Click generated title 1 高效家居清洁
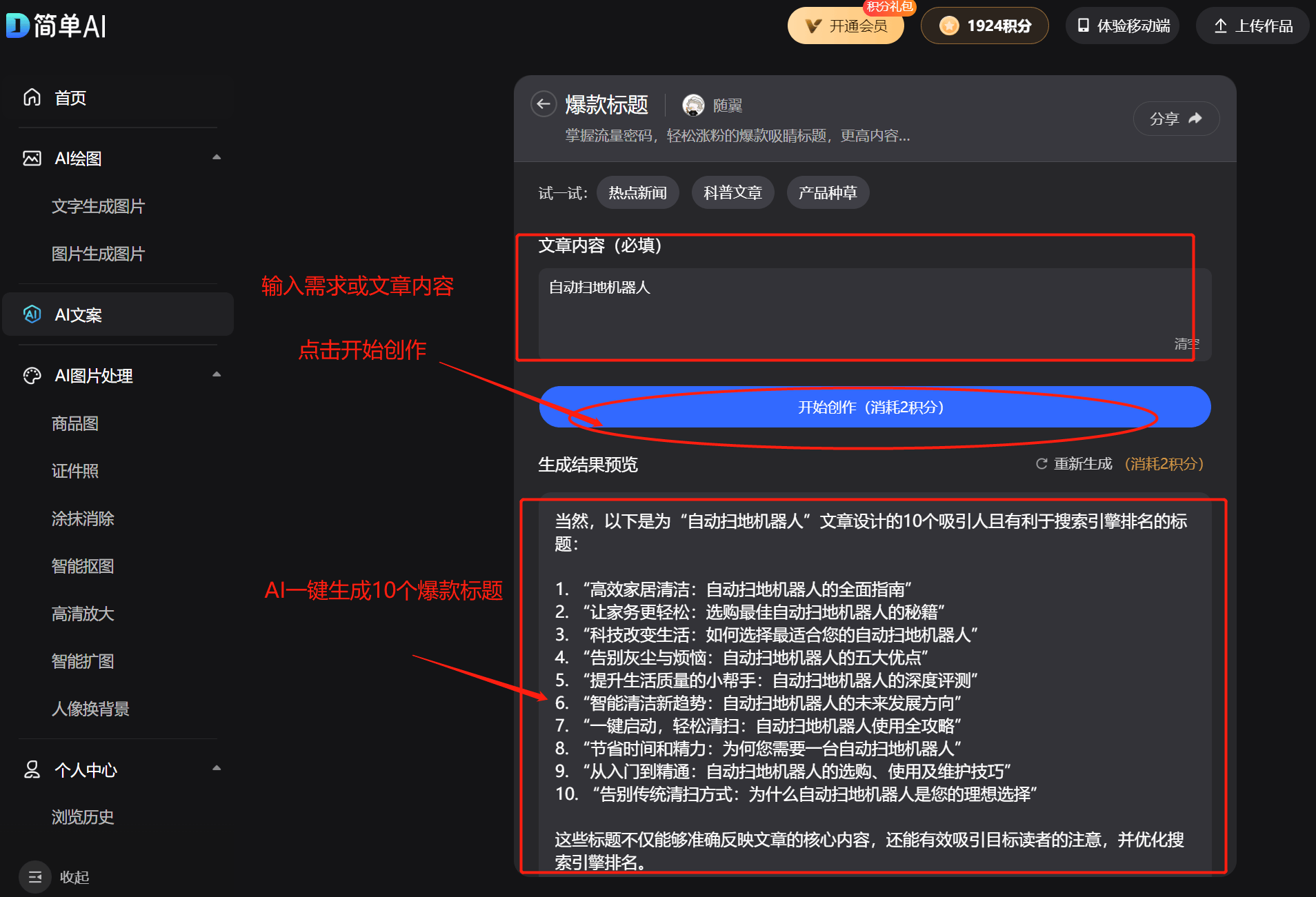This screenshot has height=897, width=1316. pos(734,589)
